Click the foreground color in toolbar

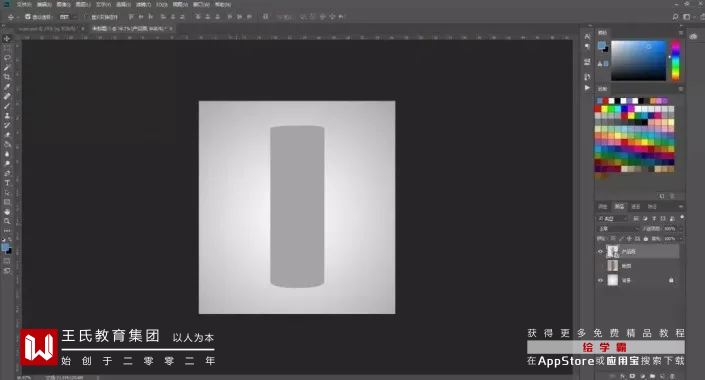pyautogui.click(x=5, y=247)
